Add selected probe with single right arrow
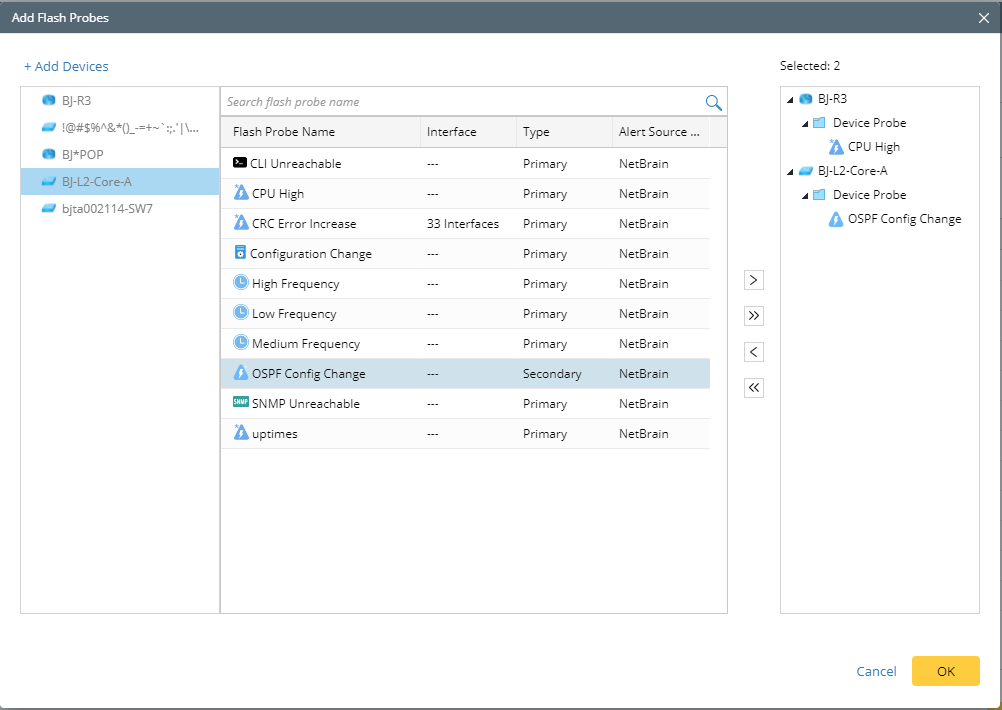The width and height of the screenshot is (1002, 710). [x=753, y=280]
